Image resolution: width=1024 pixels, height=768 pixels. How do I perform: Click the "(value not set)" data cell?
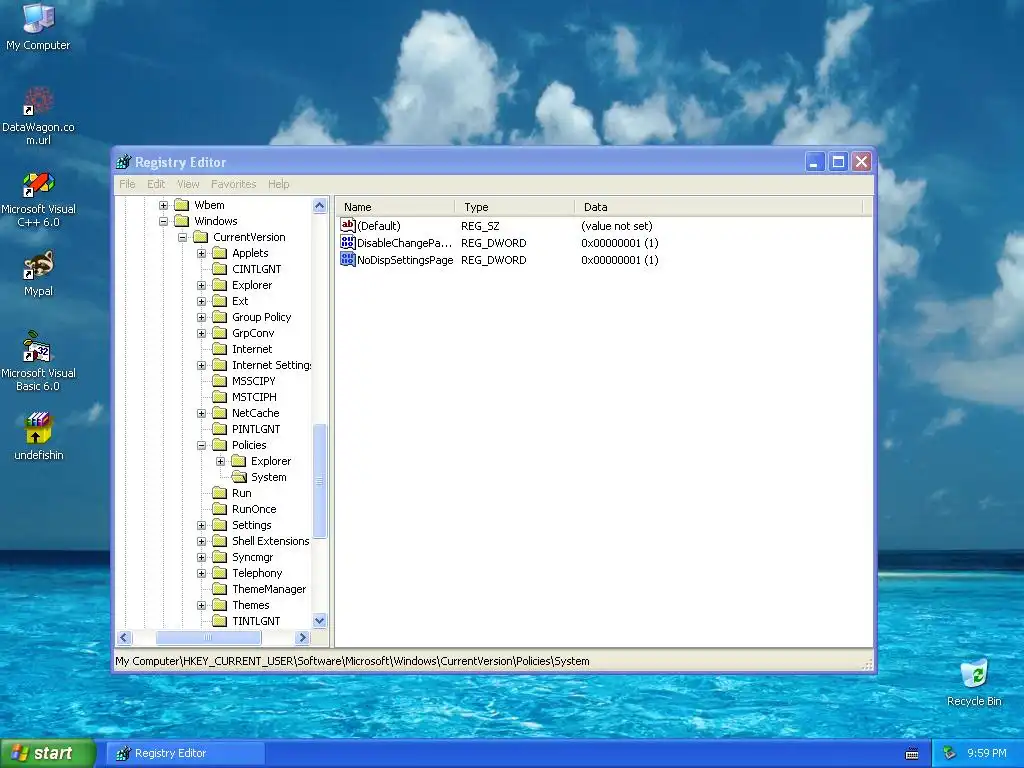tap(616, 226)
